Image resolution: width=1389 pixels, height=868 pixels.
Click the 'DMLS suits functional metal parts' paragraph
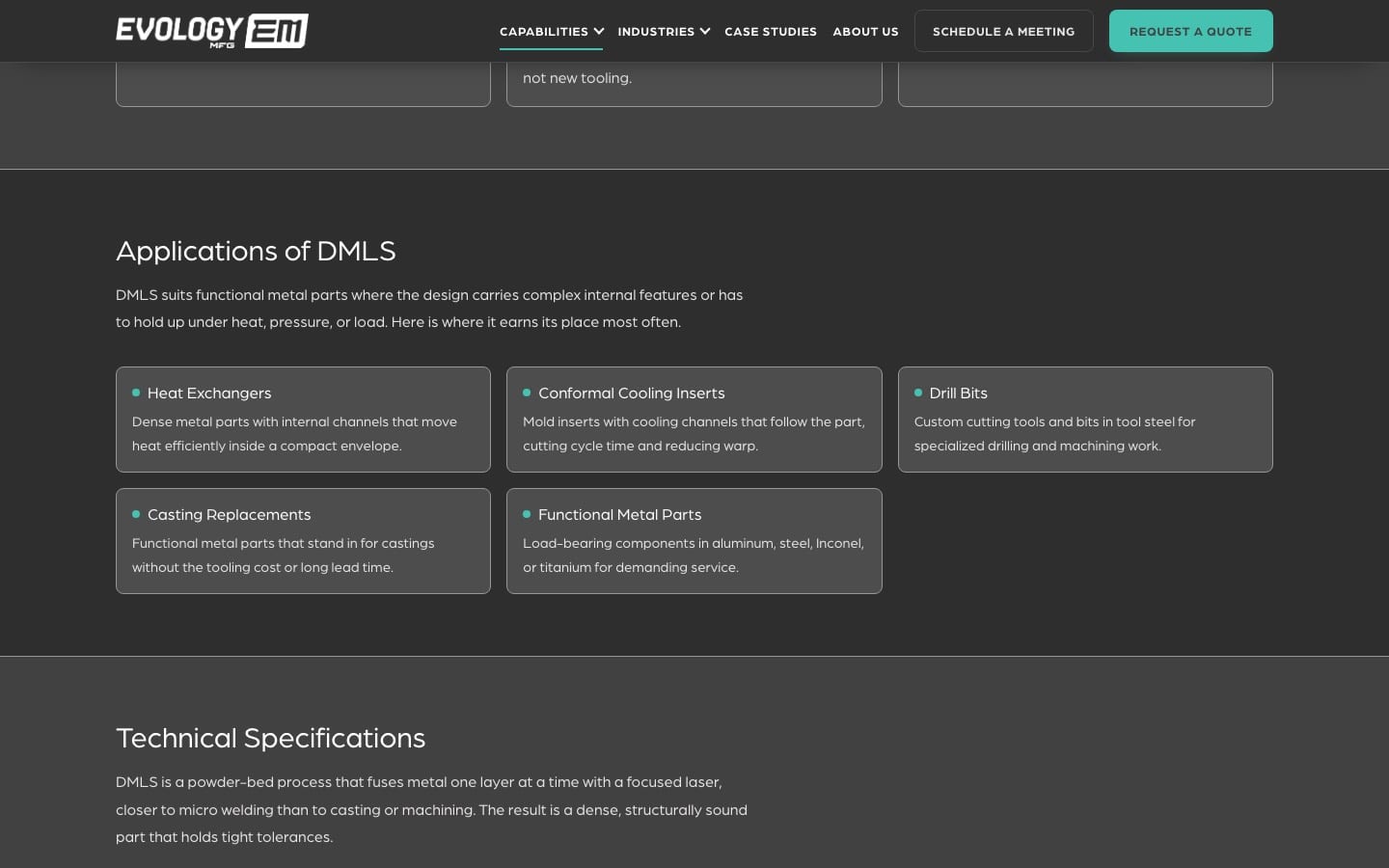pos(429,309)
